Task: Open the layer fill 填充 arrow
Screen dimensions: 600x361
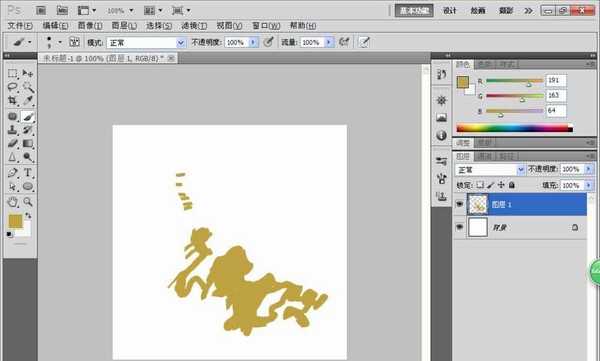Action: tap(589, 185)
